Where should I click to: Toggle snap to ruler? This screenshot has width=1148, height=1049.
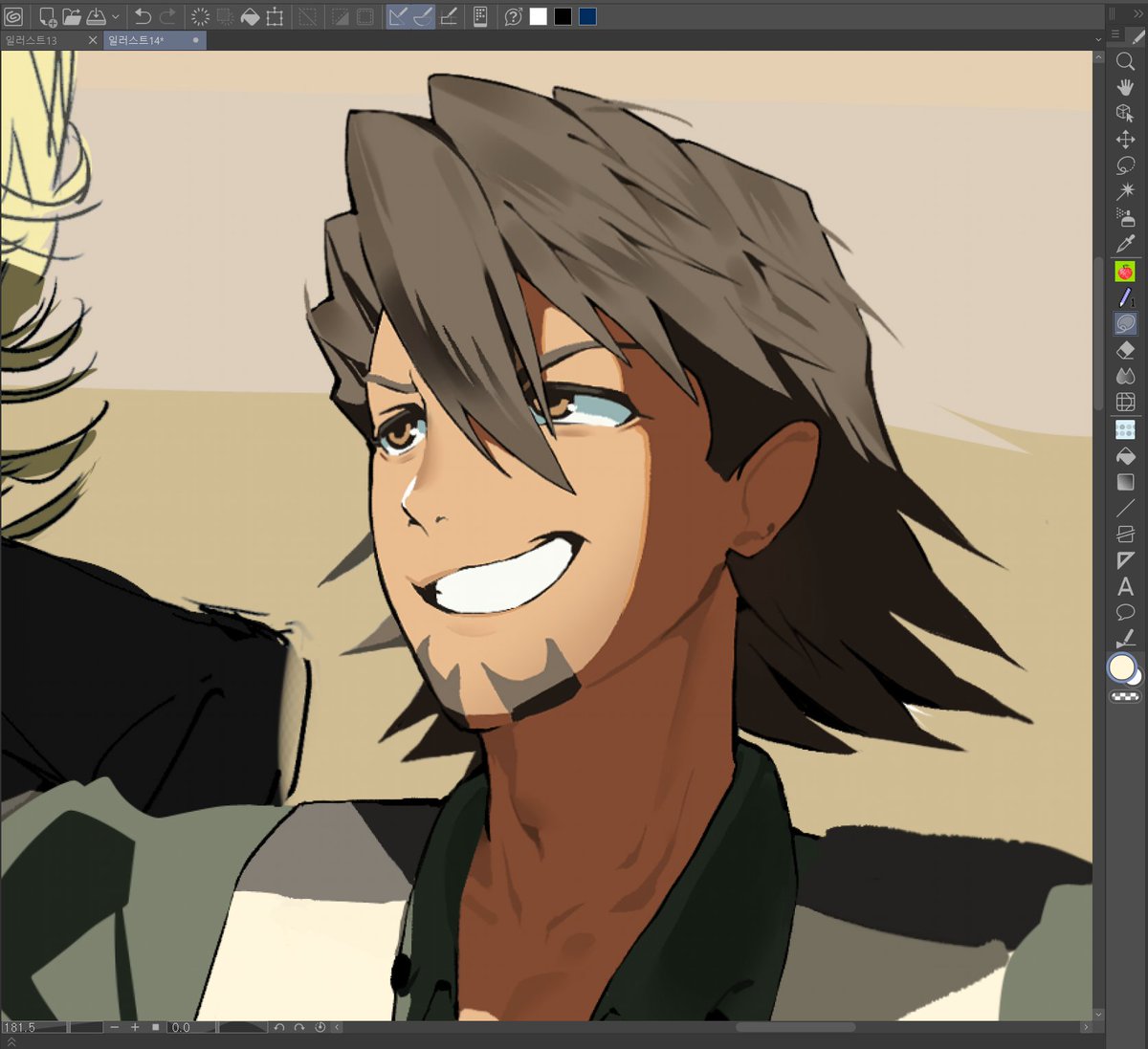click(x=399, y=16)
